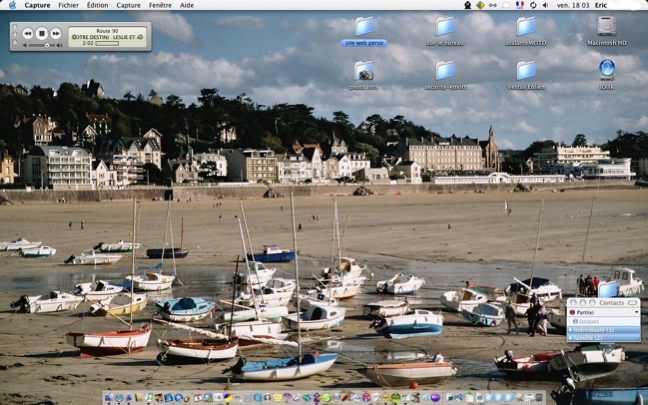The image size is (648, 405).
Task: Adjust the iTunes volume slider knob
Action: (x=47, y=45)
